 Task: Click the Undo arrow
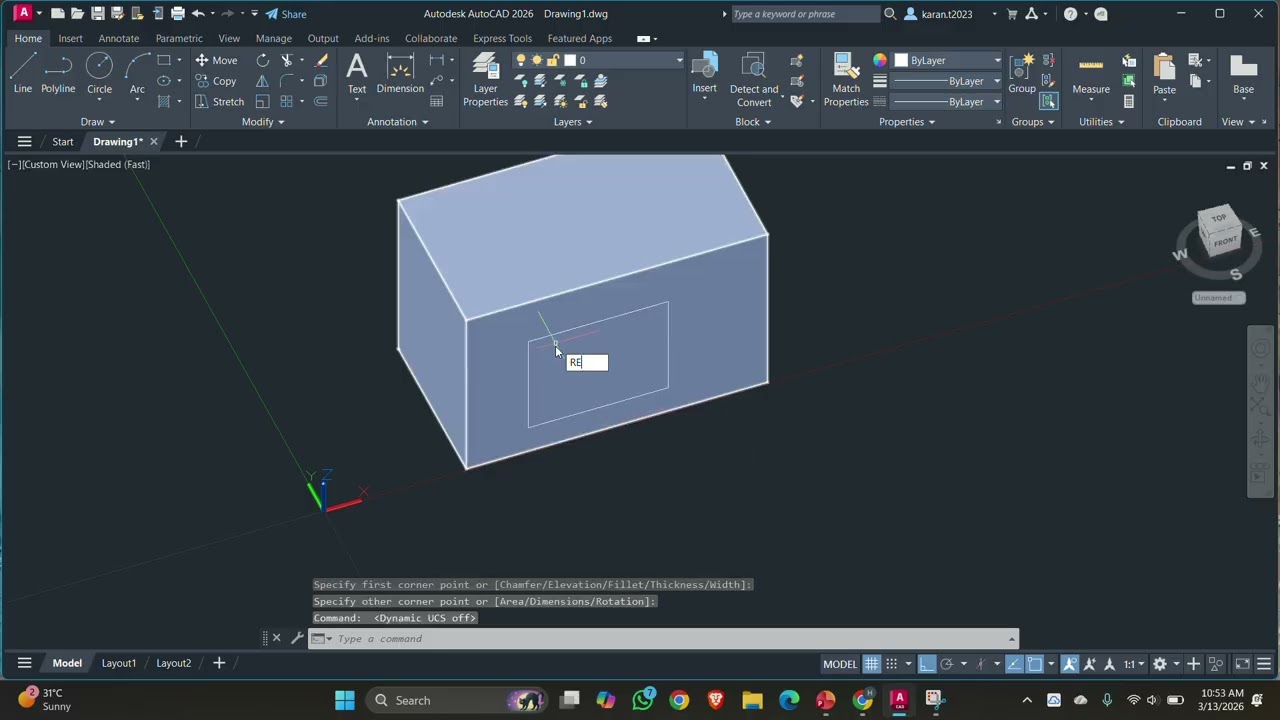[x=198, y=14]
